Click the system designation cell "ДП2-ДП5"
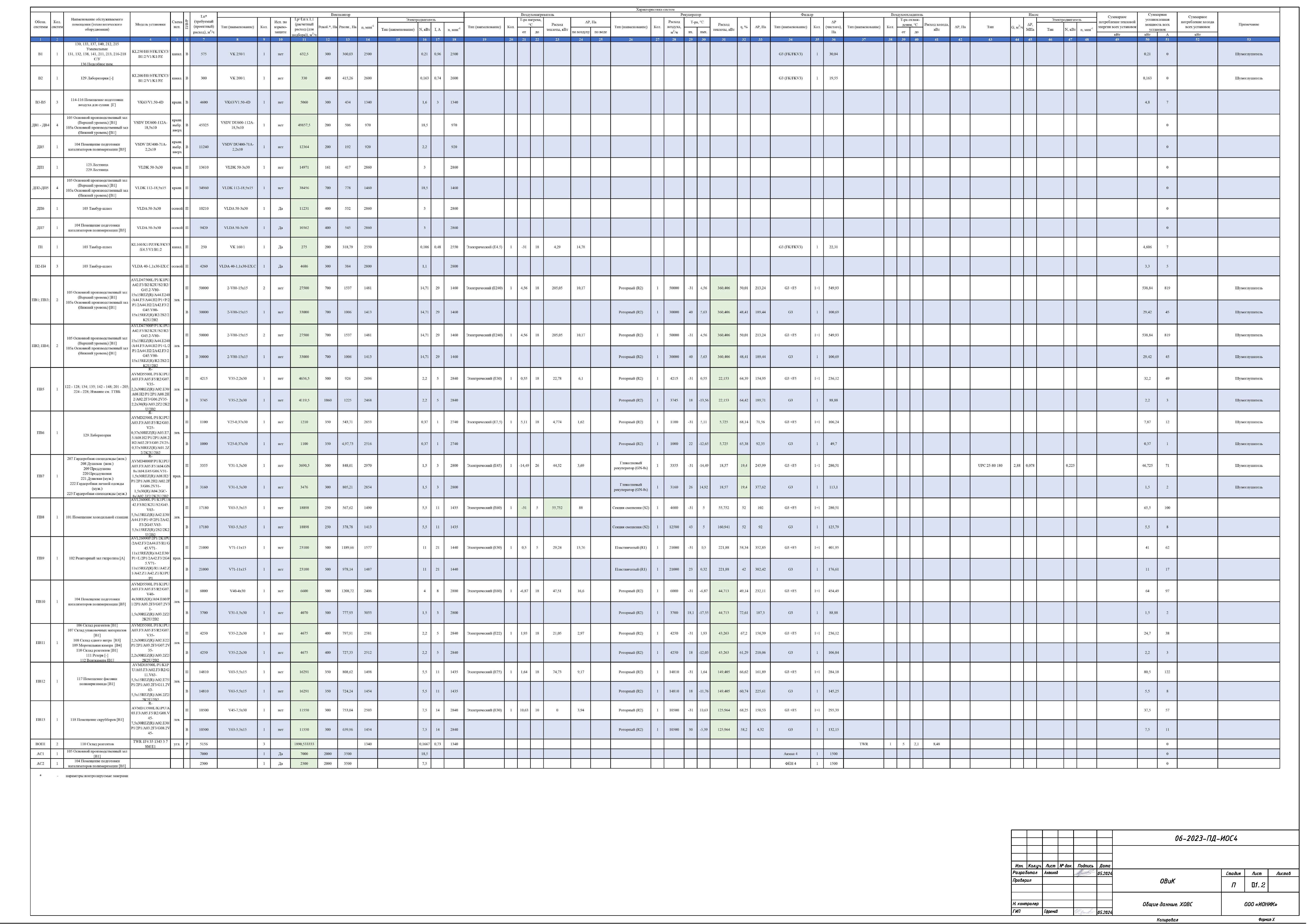Viewport: 1307px width, 924px height. coord(40,188)
